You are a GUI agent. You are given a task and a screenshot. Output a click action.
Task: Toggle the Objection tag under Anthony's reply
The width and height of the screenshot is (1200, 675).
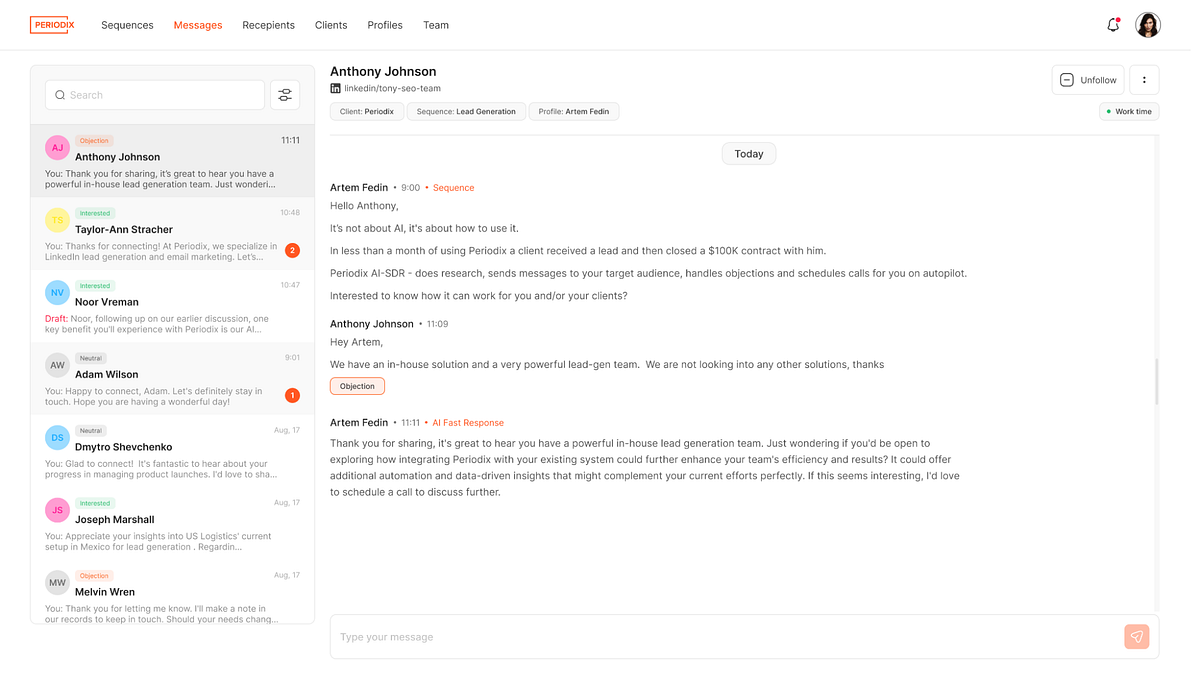pyautogui.click(x=357, y=385)
